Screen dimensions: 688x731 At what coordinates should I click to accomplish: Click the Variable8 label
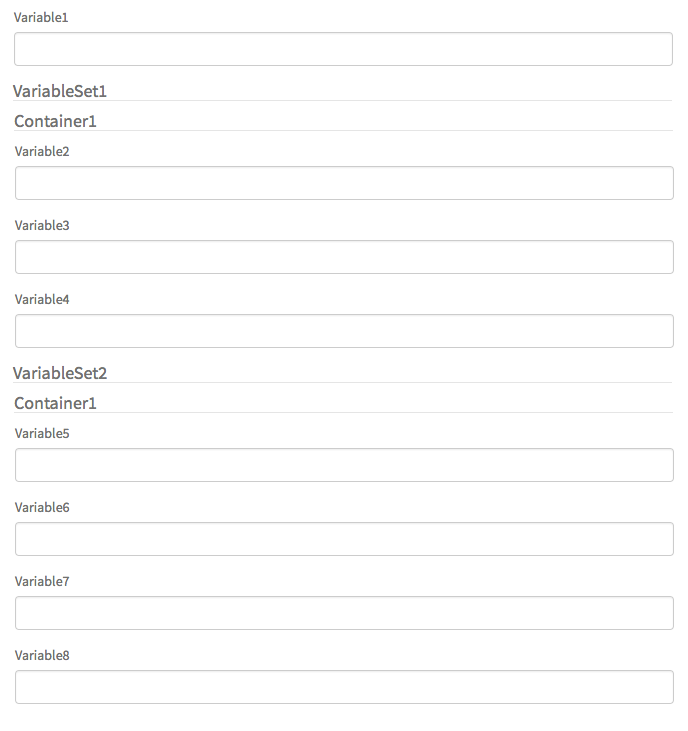tap(42, 656)
